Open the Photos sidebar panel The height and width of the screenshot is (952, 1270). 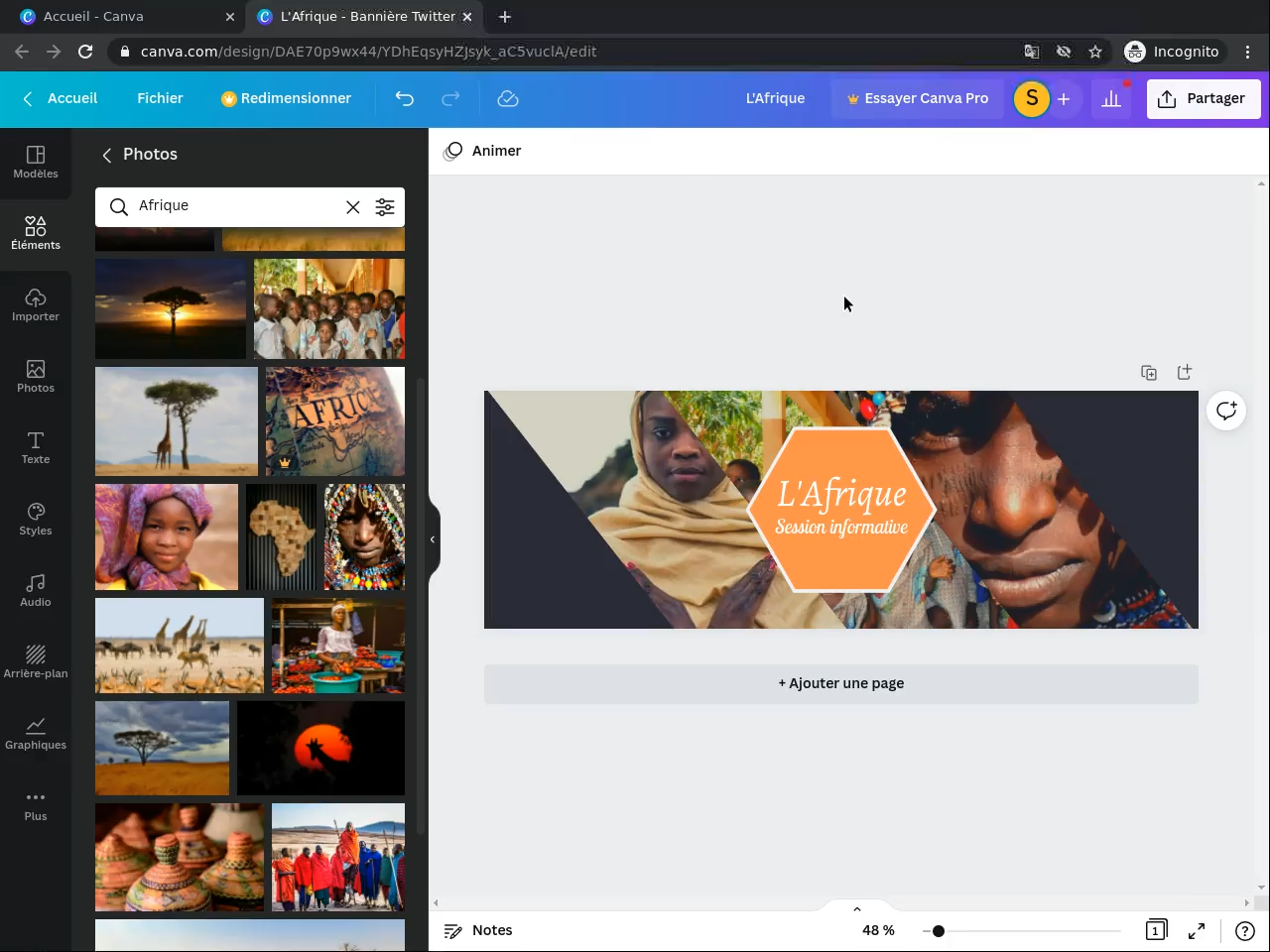pos(36,376)
